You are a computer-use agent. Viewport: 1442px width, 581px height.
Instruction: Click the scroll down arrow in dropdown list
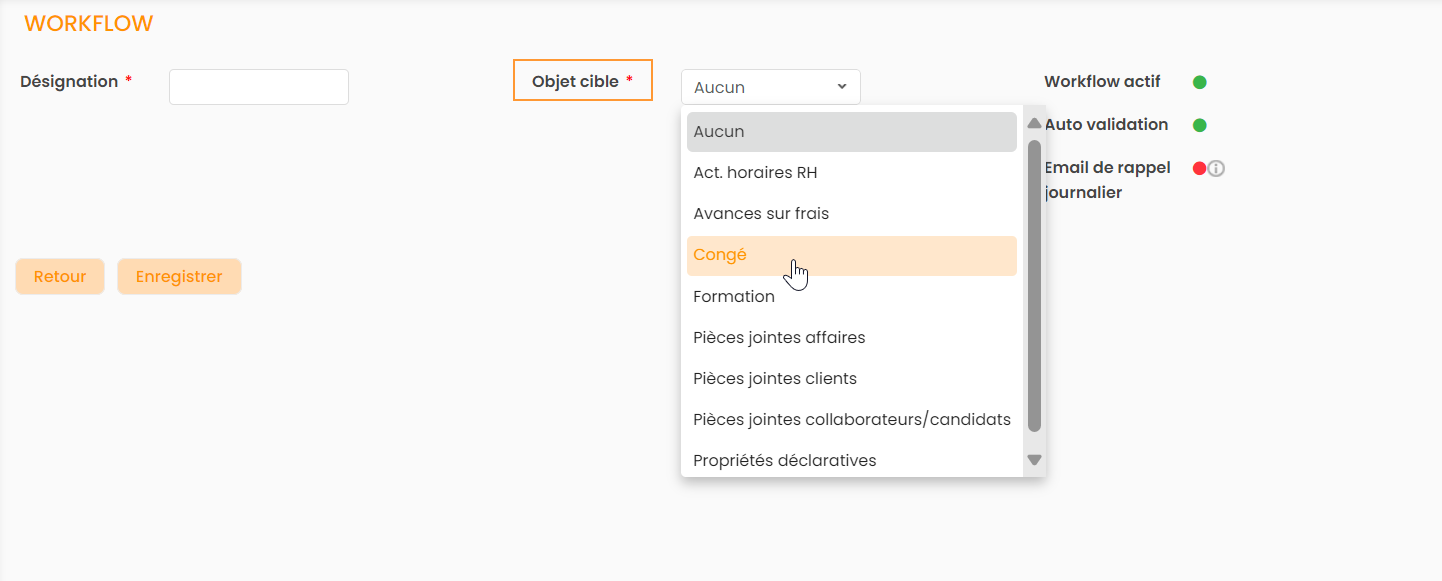(1034, 460)
